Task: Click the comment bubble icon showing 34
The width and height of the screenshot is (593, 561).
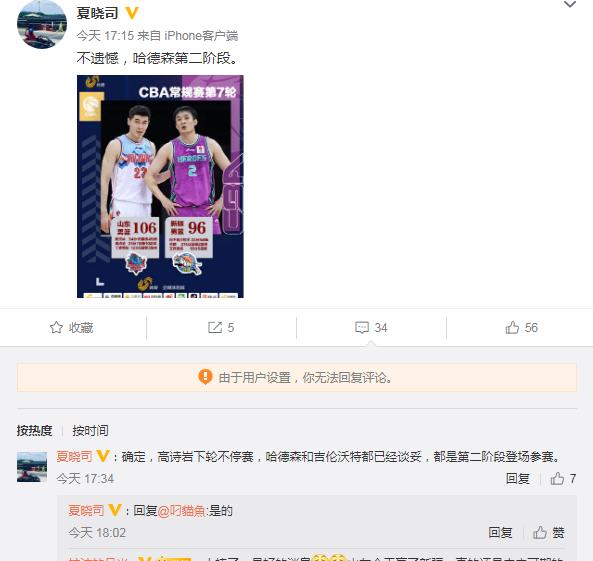Action: [x=362, y=327]
